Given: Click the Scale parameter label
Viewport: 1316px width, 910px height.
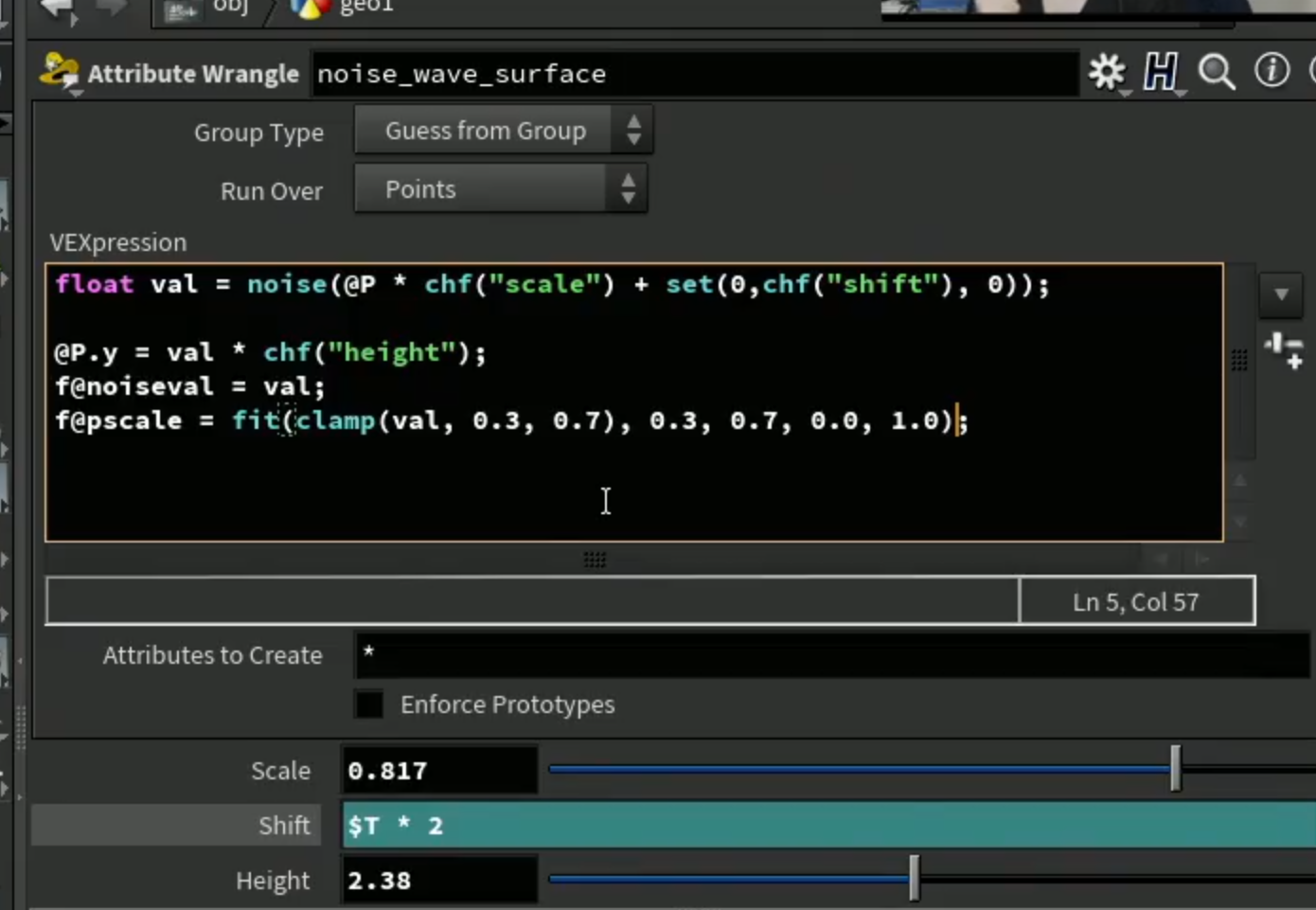Looking at the screenshot, I should point(280,771).
